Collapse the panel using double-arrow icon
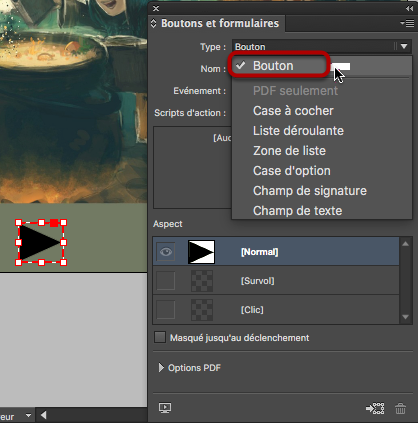This screenshot has width=418, height=423. coord(410,8)
